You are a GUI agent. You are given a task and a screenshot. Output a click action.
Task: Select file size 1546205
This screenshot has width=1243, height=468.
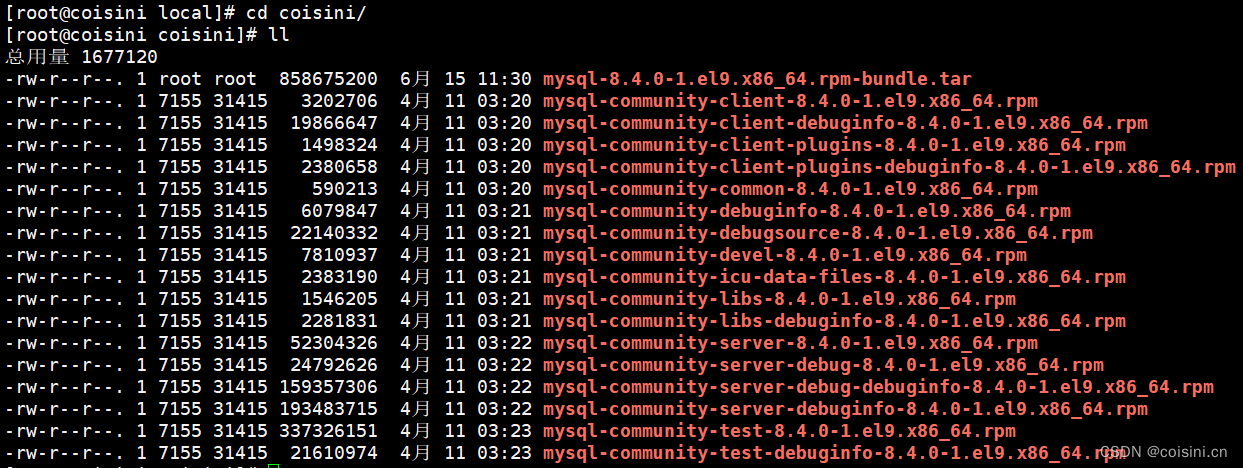340,299
